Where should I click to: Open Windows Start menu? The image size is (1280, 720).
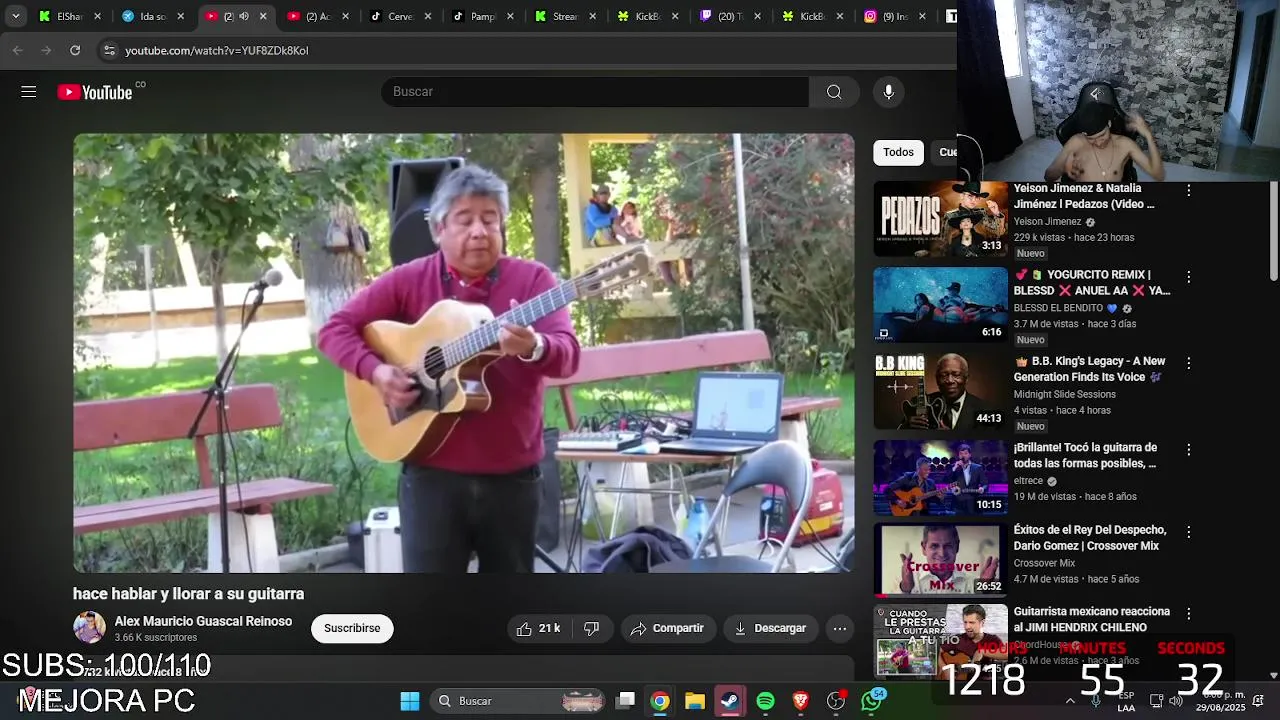coord(410,701)
